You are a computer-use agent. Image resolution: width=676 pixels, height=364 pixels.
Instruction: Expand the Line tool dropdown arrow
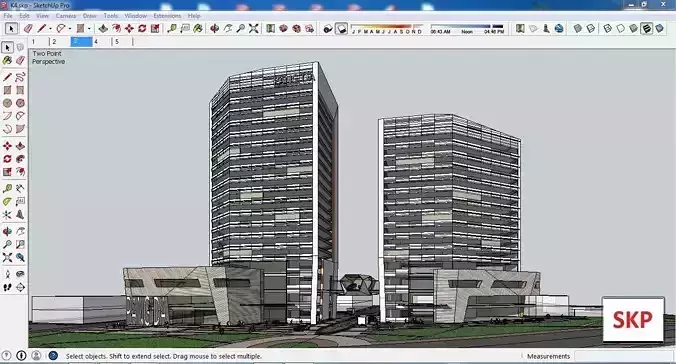50,29
